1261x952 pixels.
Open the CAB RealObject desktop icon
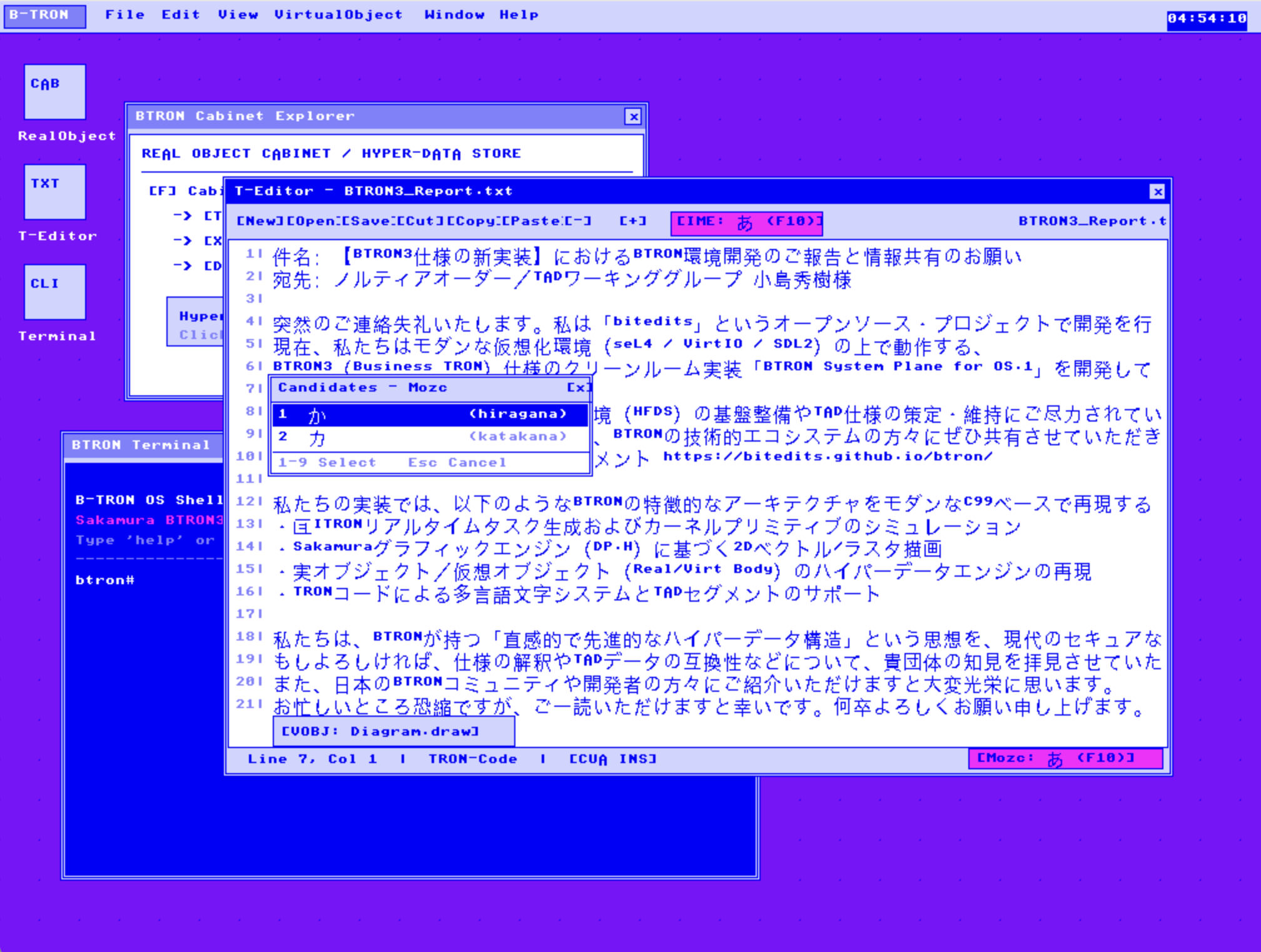55,92
